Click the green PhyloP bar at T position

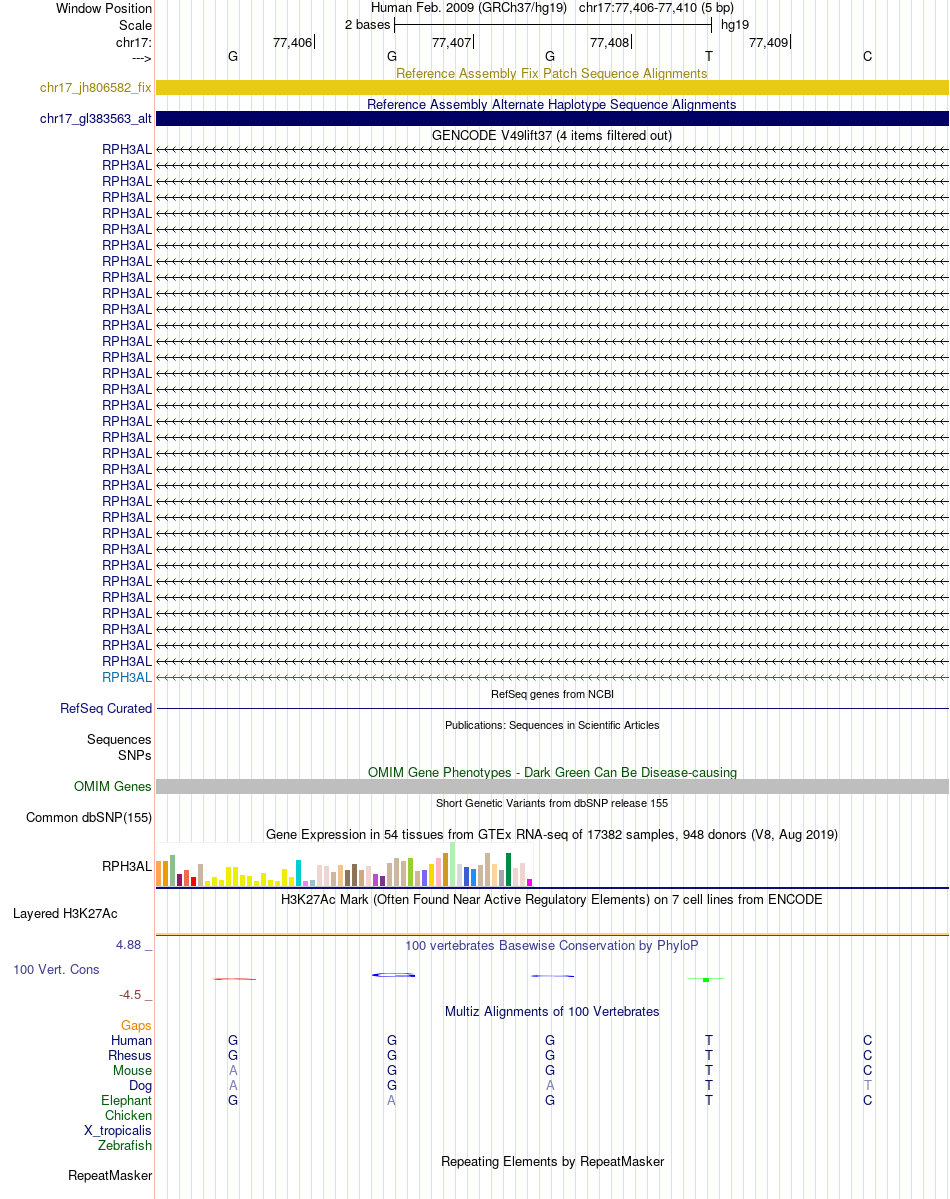coord(706,980)
